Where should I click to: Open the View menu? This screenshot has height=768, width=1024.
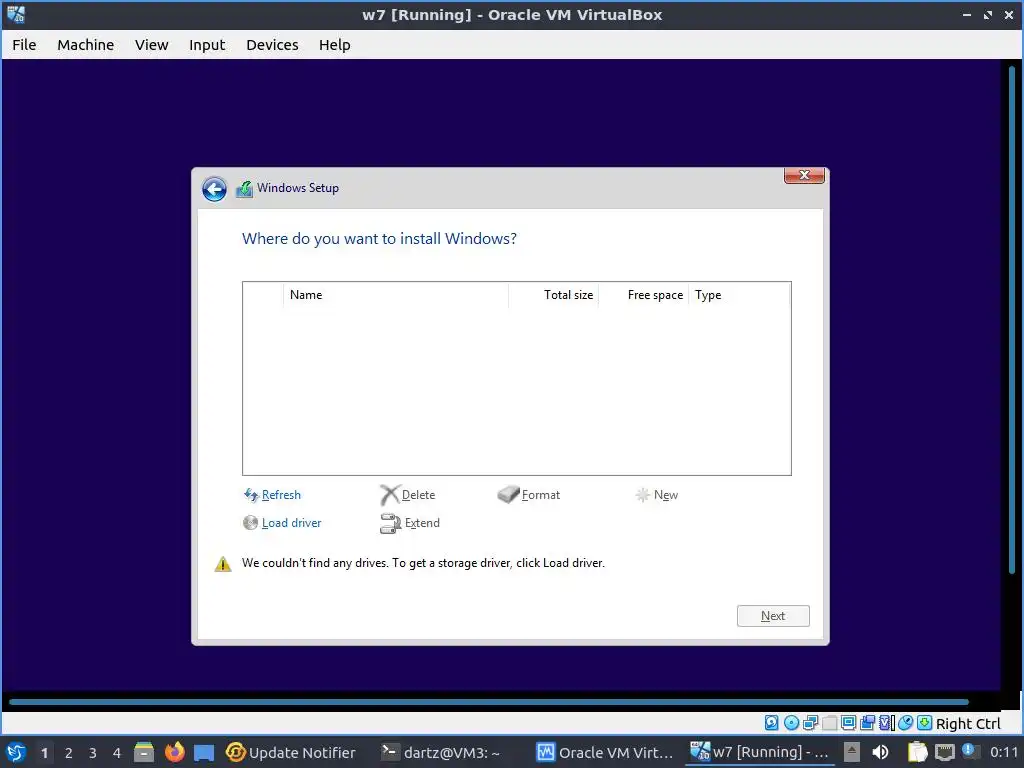click(x=152, y=45)
